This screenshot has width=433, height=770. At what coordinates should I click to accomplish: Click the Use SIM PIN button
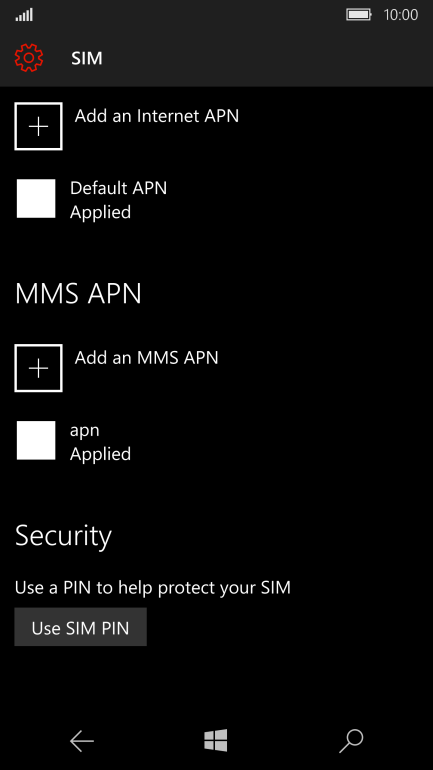[x=81, y=627]
